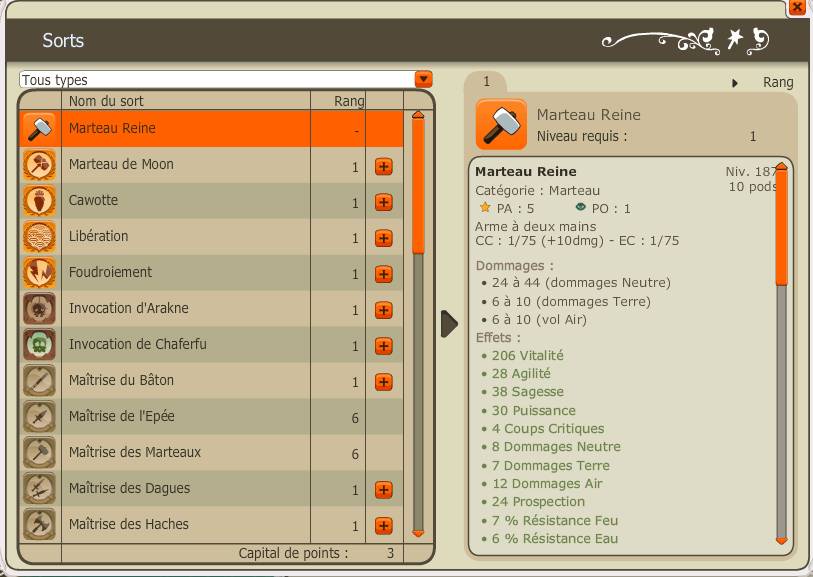This screenshot has width=813, height=577.
Task: Boost Foudroiement with its plus button
Action: pyautogui.click(x=384, y=274)
